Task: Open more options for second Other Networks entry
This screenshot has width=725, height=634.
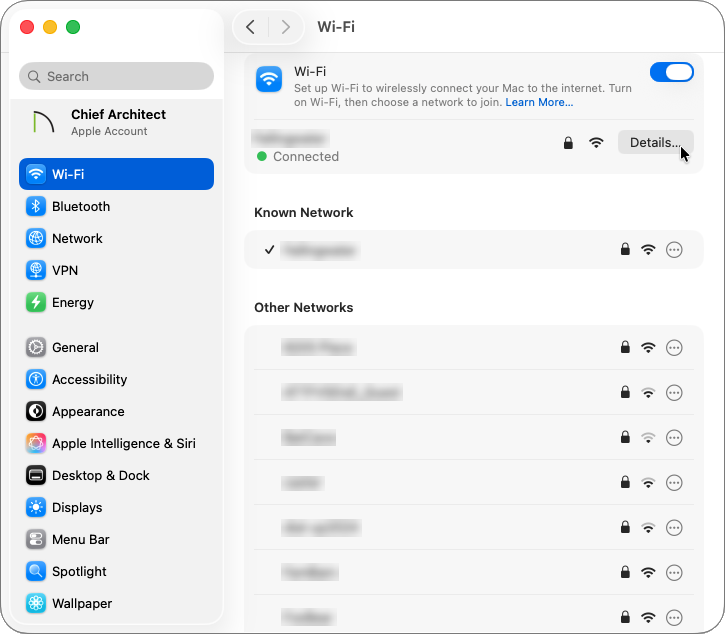Action: pos(674,393)
